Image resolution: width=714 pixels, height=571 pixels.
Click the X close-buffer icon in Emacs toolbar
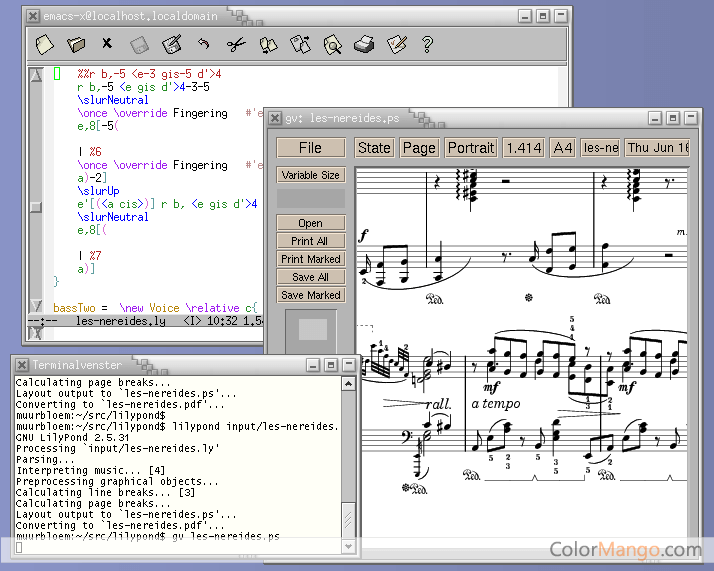click(107, 43)
